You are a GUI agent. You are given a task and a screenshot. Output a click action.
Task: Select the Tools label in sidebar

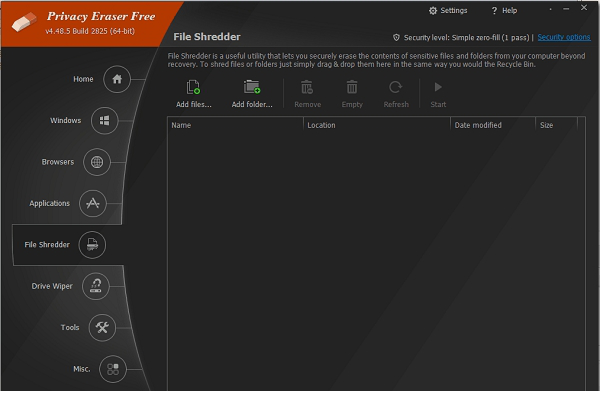coord(70,328)
